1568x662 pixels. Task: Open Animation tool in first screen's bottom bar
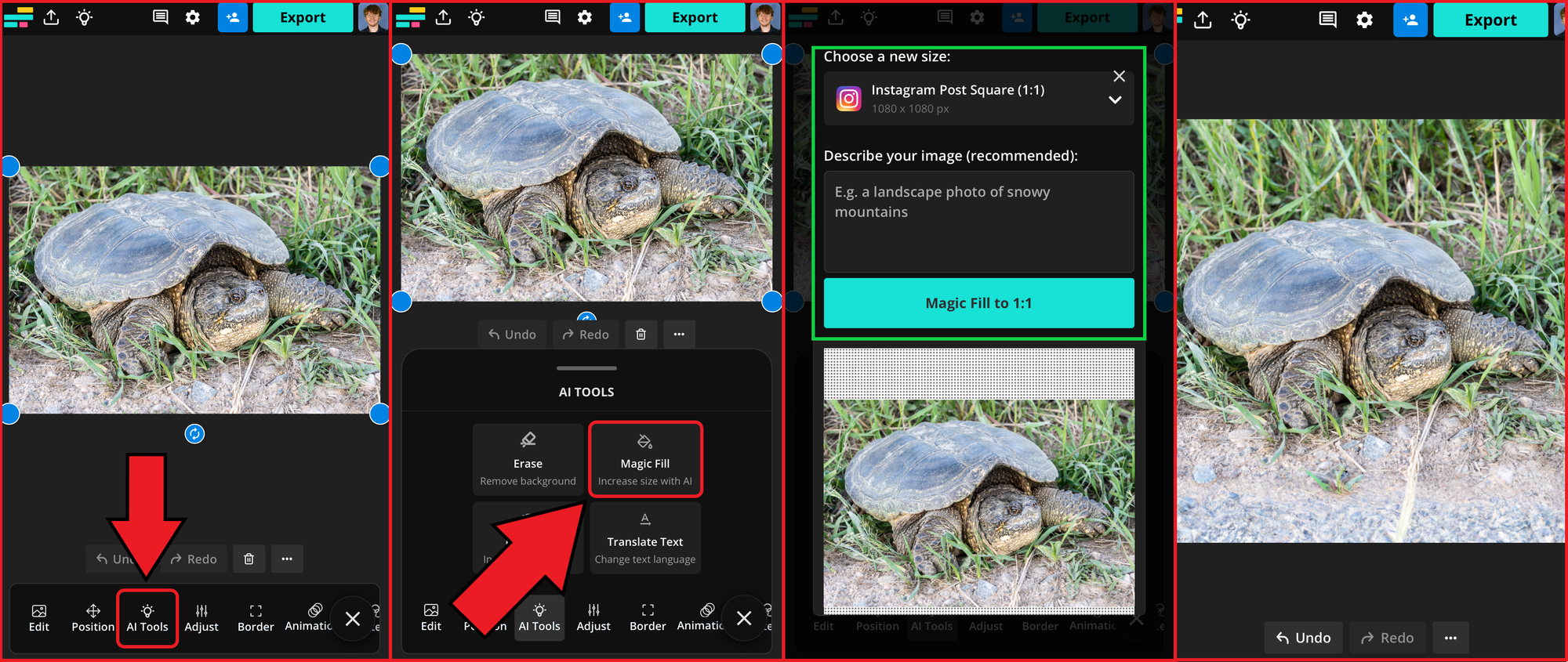308,617
